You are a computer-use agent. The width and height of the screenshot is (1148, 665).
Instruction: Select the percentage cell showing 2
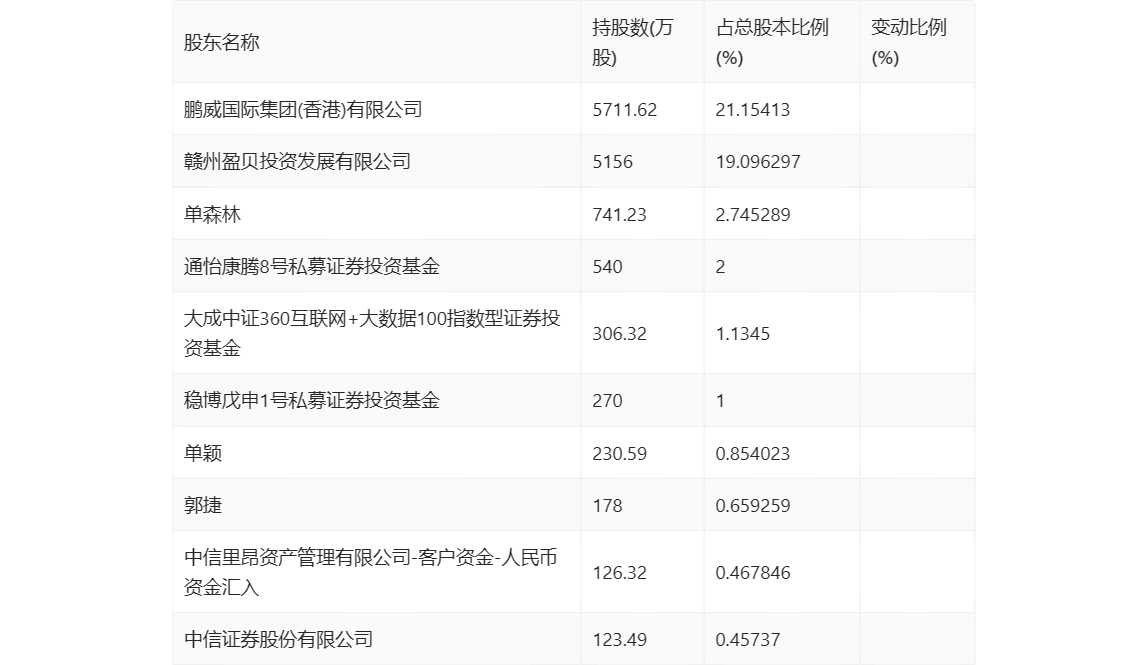coord(720,267)
